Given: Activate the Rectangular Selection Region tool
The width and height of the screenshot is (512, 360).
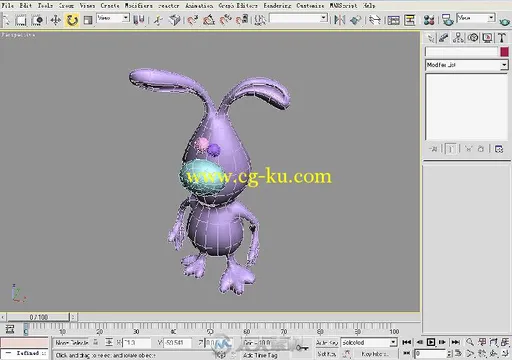Looking at the screenshot, I should tap(21, 20).
